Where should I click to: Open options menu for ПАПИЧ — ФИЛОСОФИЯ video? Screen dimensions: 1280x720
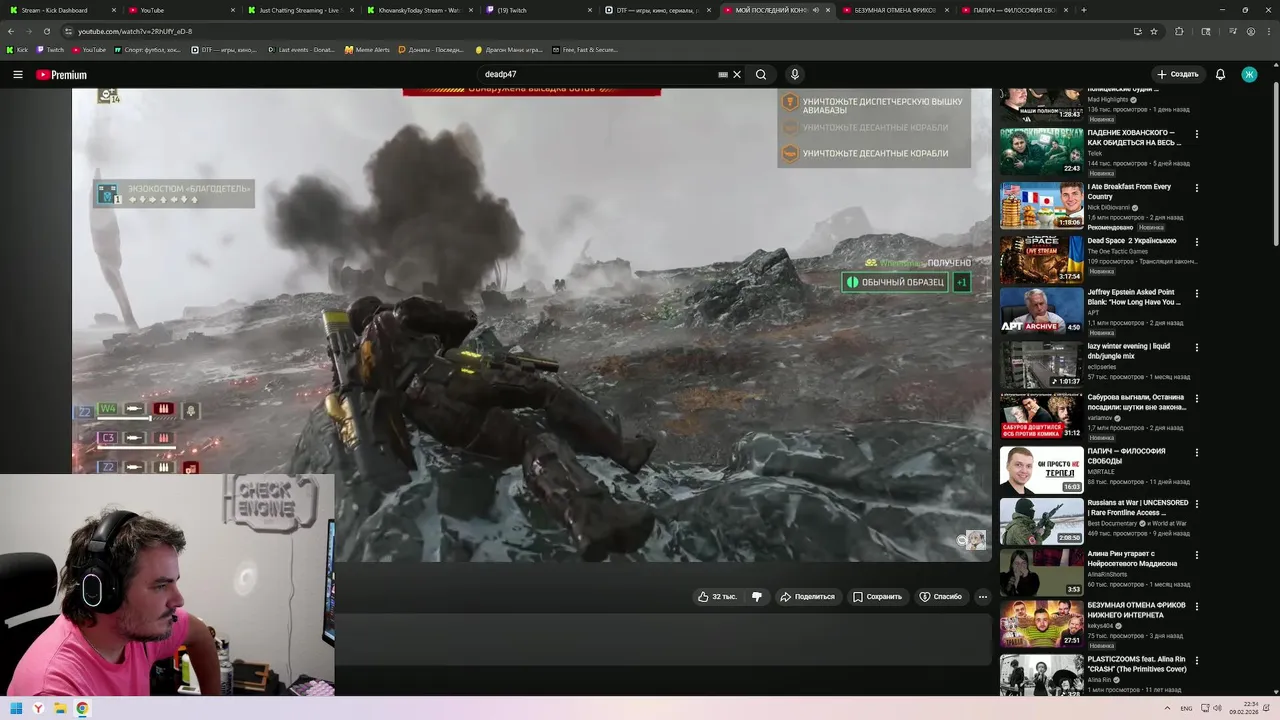tap(1197, 453)
